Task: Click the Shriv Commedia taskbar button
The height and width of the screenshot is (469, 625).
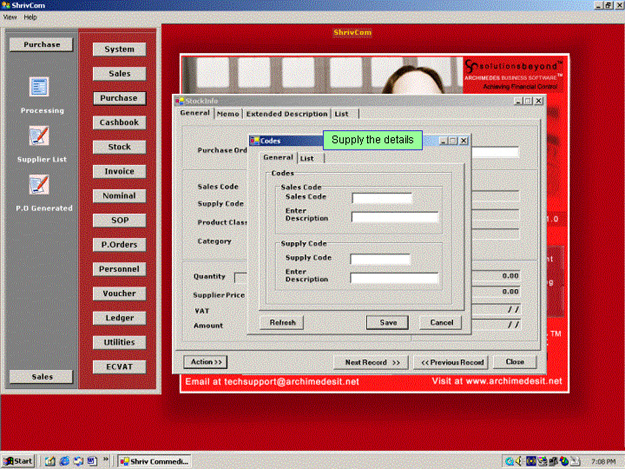Action: point(154,461)
